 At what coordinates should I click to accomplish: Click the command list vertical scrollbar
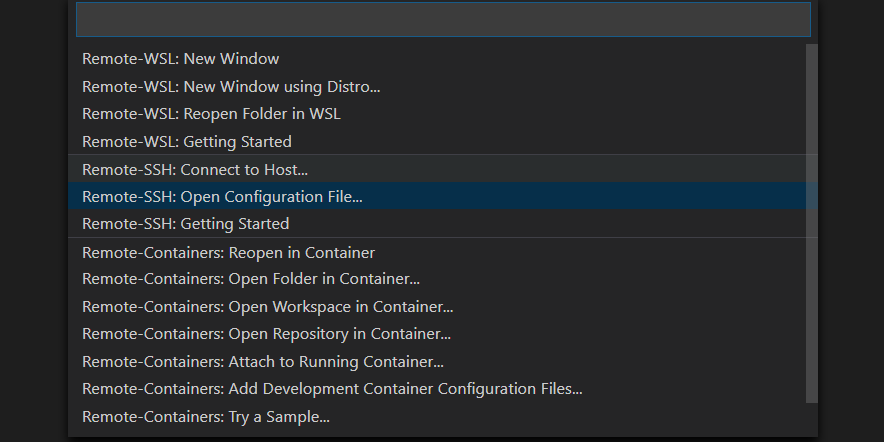pyautogui.click(x=811, y=224)
